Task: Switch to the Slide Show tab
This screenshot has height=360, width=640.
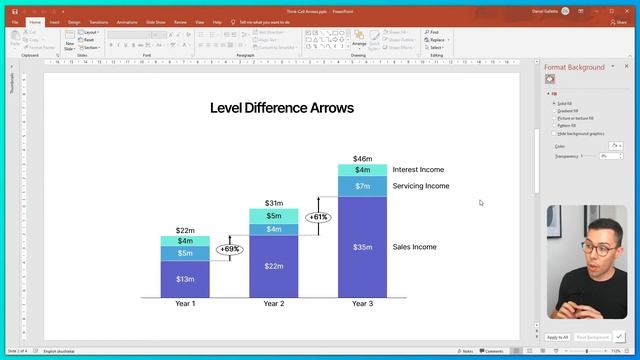Action: pyautogui.click(x=156, y=22)
